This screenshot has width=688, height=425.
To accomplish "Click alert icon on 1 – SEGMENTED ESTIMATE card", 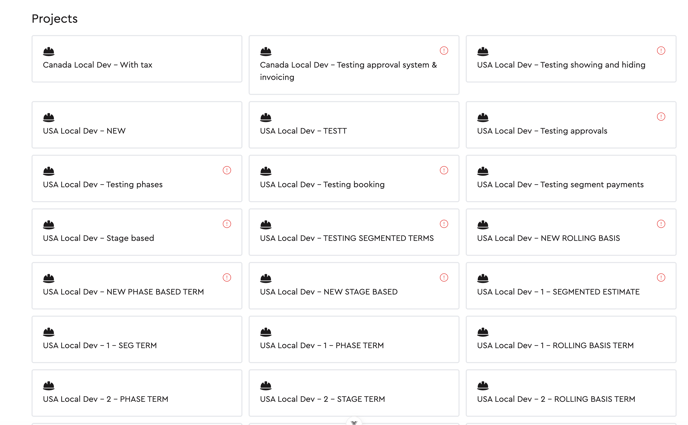I will (x=661, y=278).
